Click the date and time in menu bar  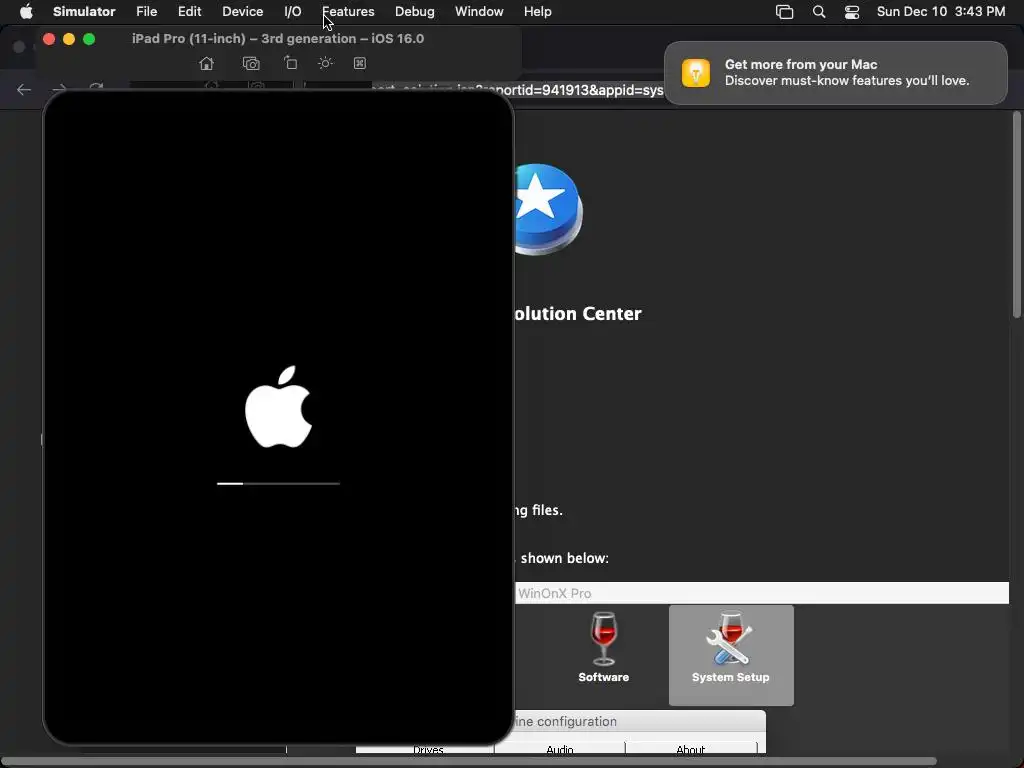940,12
